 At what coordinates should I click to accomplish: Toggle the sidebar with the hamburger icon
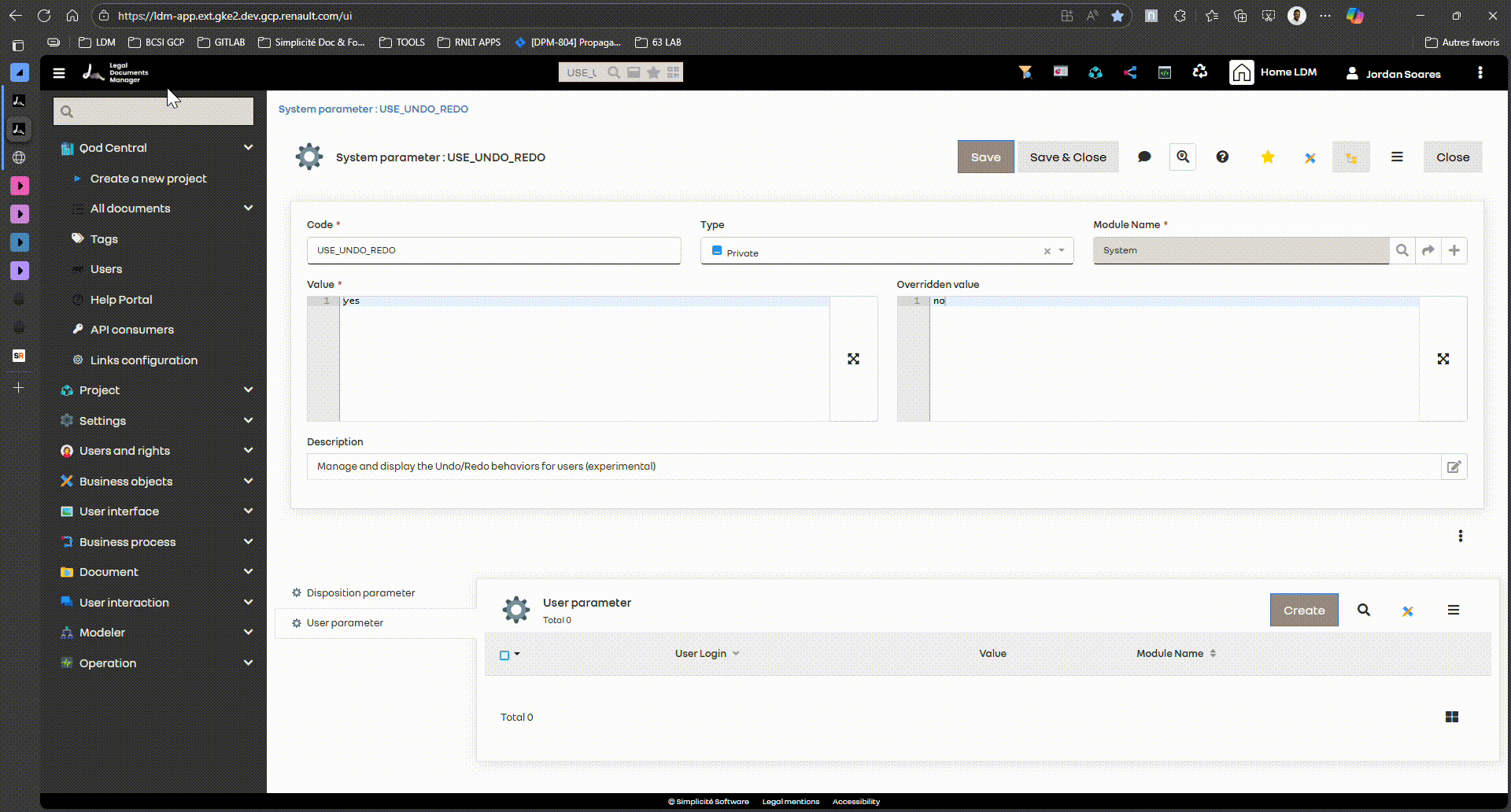click(59, 72)
